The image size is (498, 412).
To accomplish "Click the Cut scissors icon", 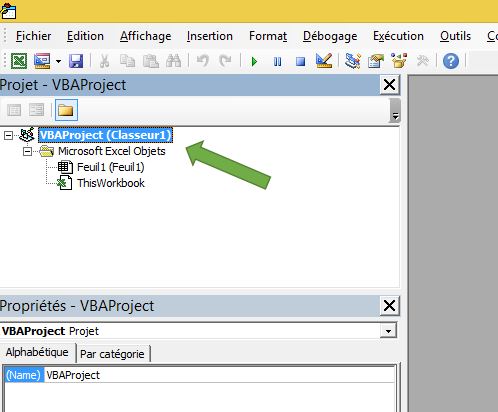I will point(104,61).
